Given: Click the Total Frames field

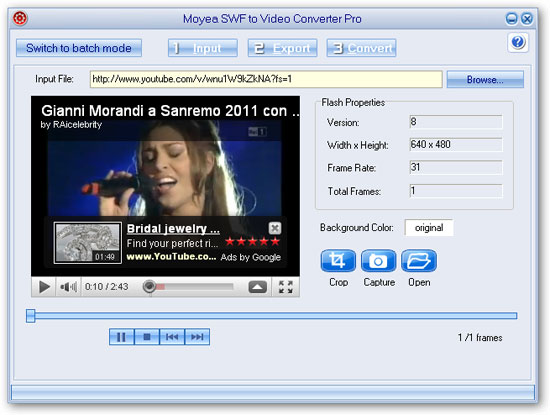Looking at the screenshot, I should click(x=456, y=191).
